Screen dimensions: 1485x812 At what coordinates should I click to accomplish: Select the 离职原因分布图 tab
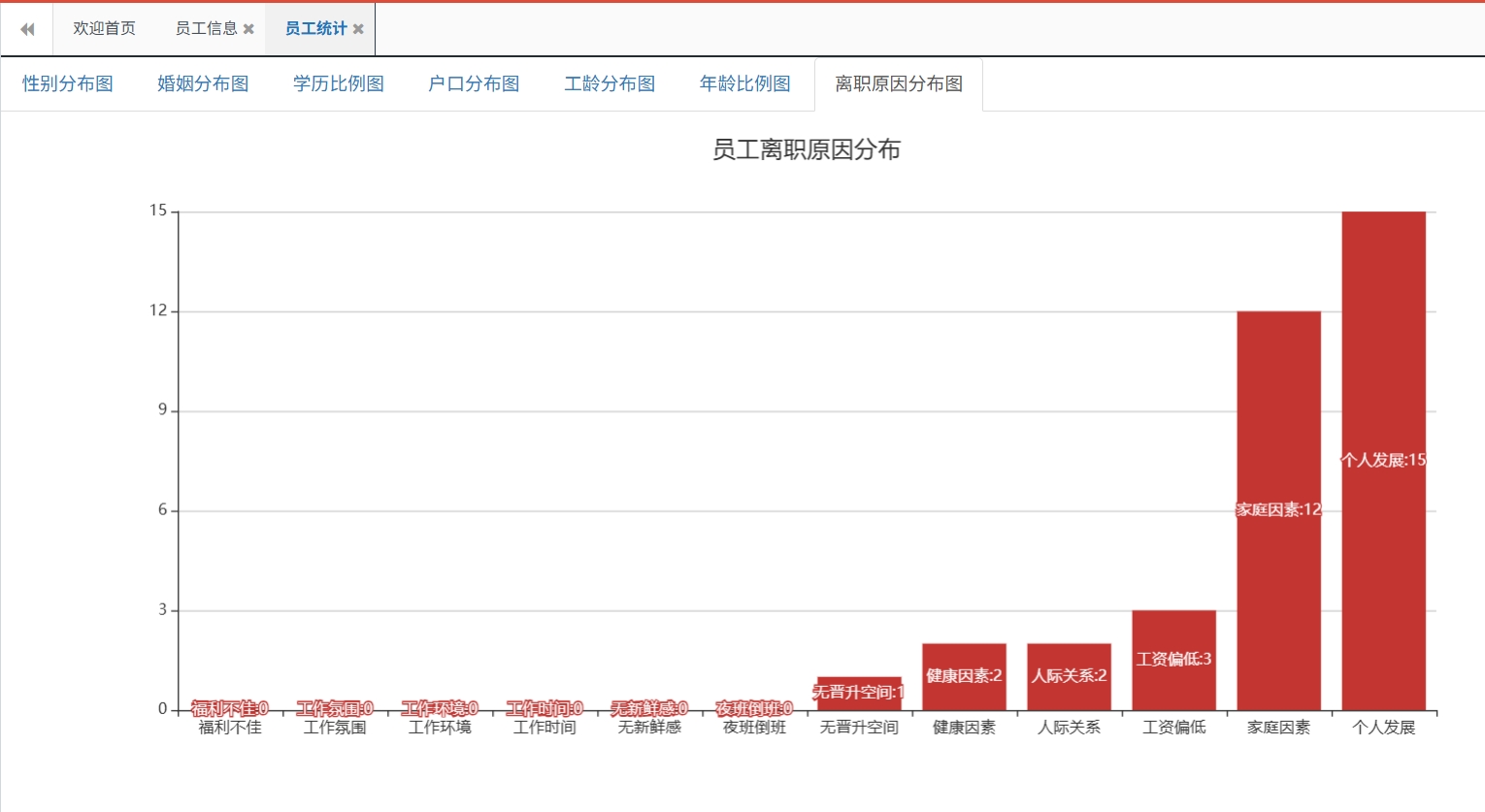click(x=898, y=83)
